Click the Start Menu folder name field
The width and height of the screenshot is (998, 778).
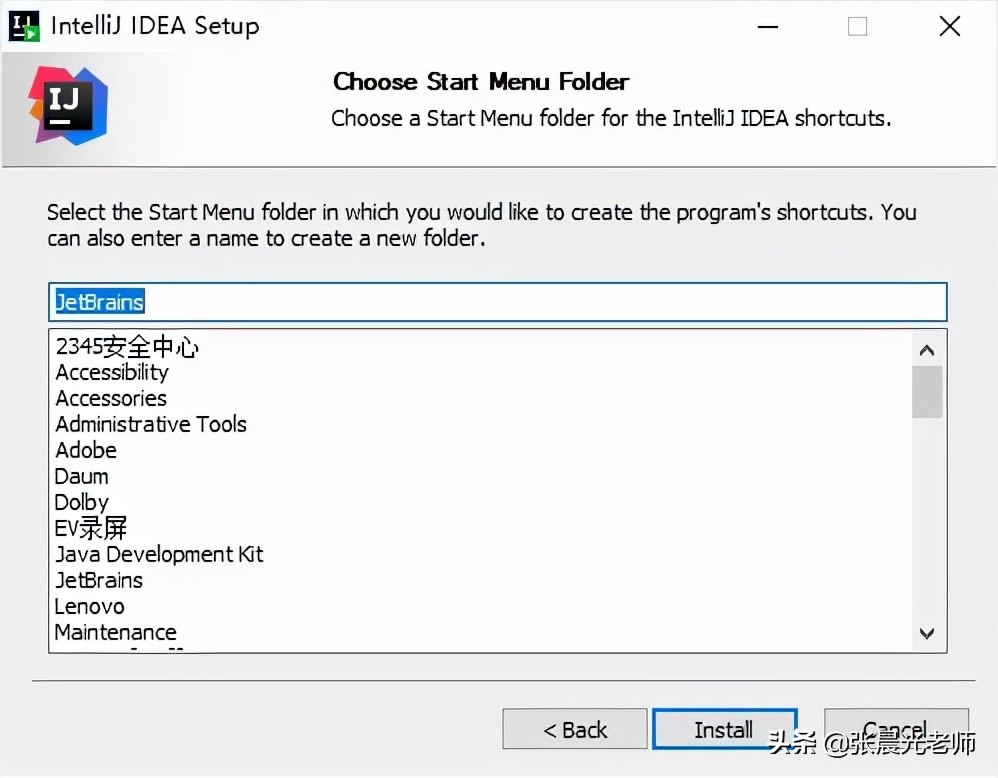click(497, 302)
